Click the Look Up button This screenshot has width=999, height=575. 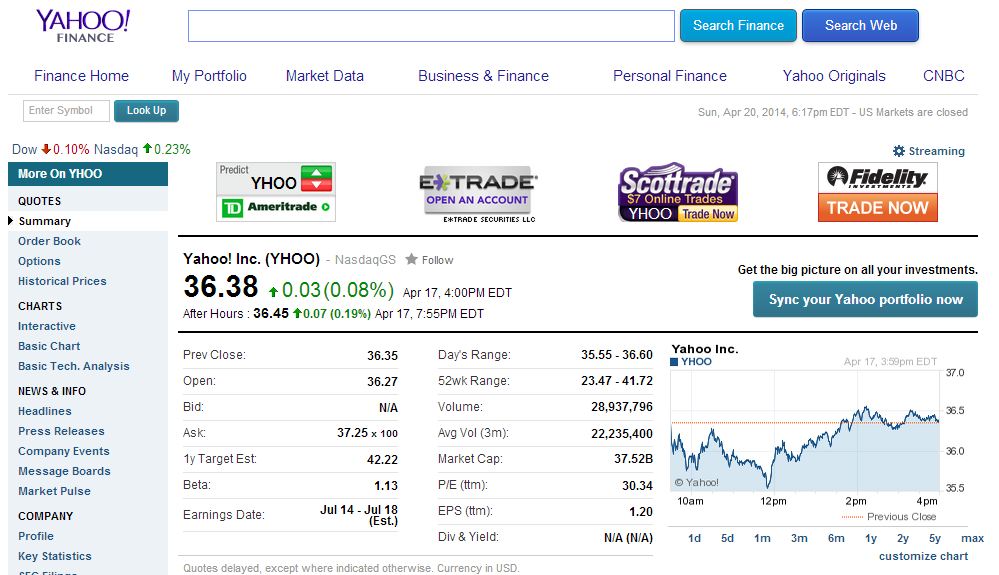click(147, 111)
